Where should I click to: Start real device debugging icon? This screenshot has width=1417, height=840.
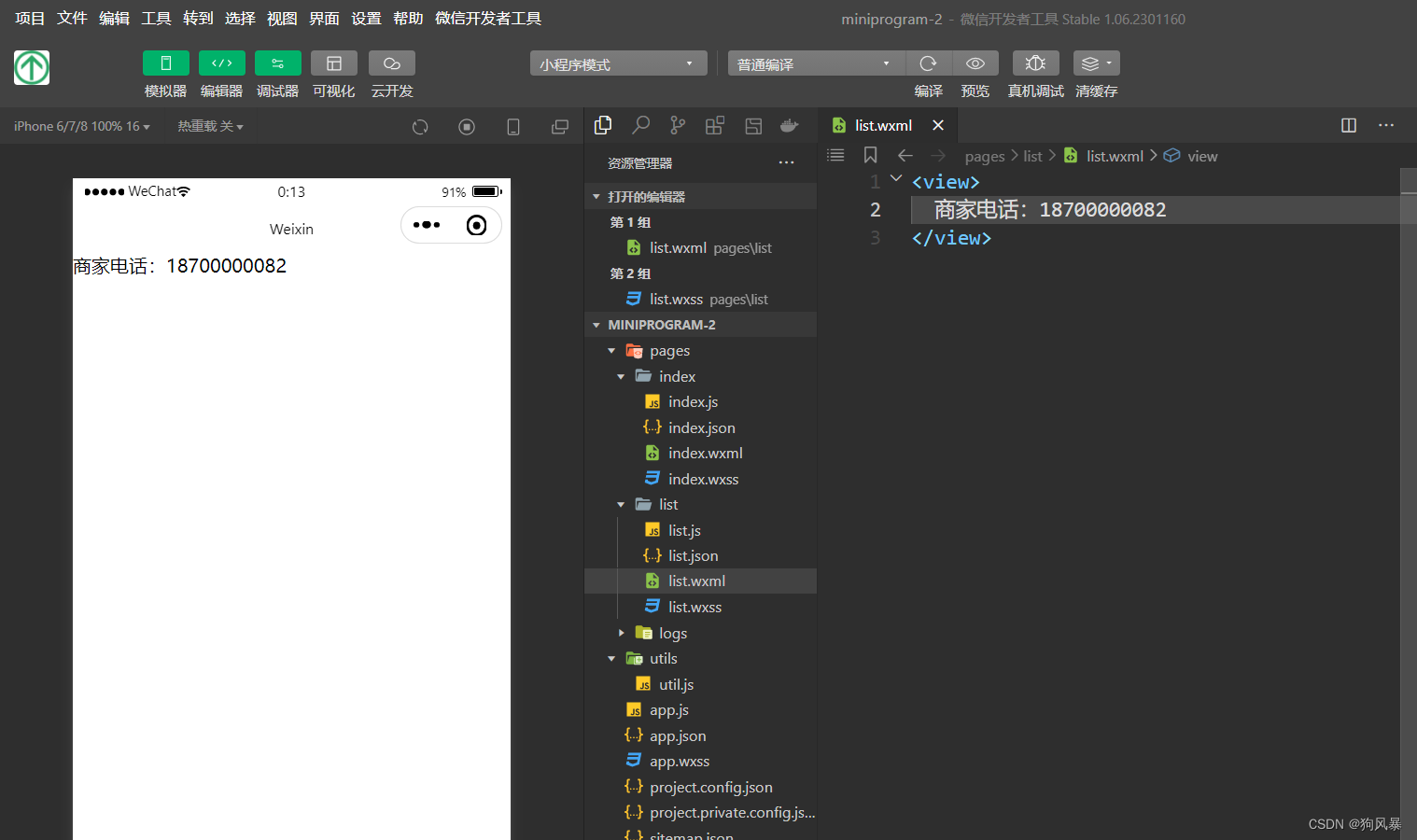[1035, 63]
